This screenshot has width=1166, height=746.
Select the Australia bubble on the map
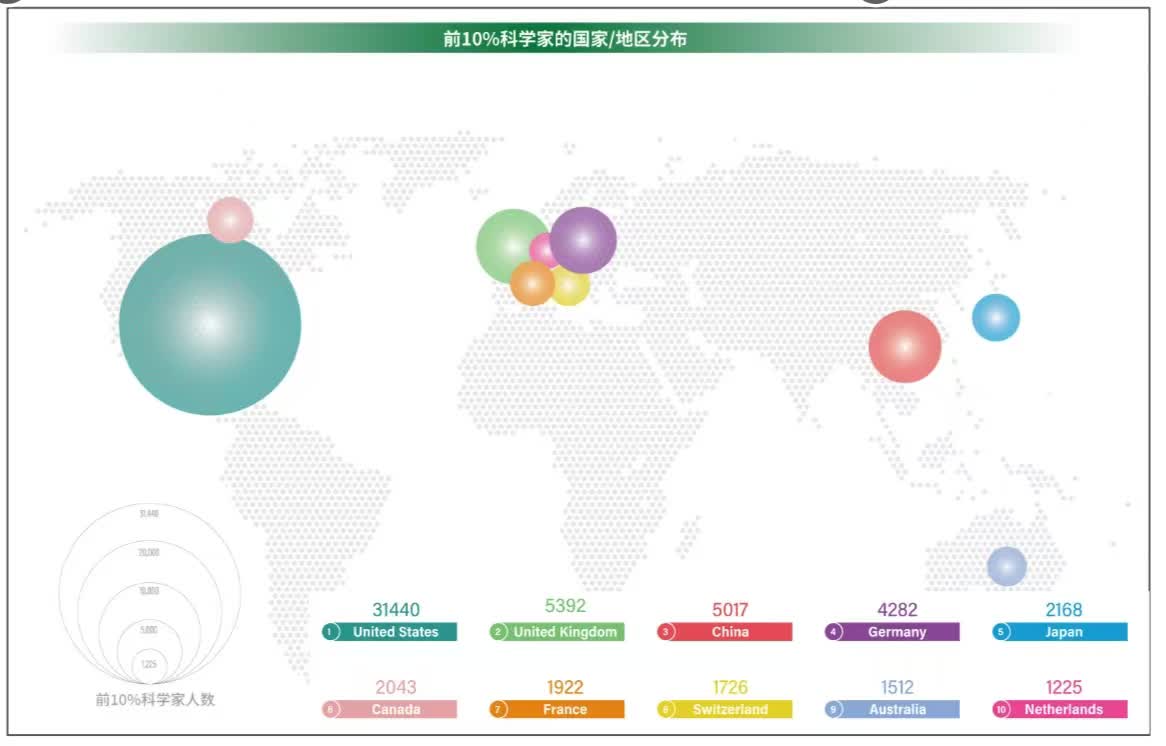pos(1007,566)
